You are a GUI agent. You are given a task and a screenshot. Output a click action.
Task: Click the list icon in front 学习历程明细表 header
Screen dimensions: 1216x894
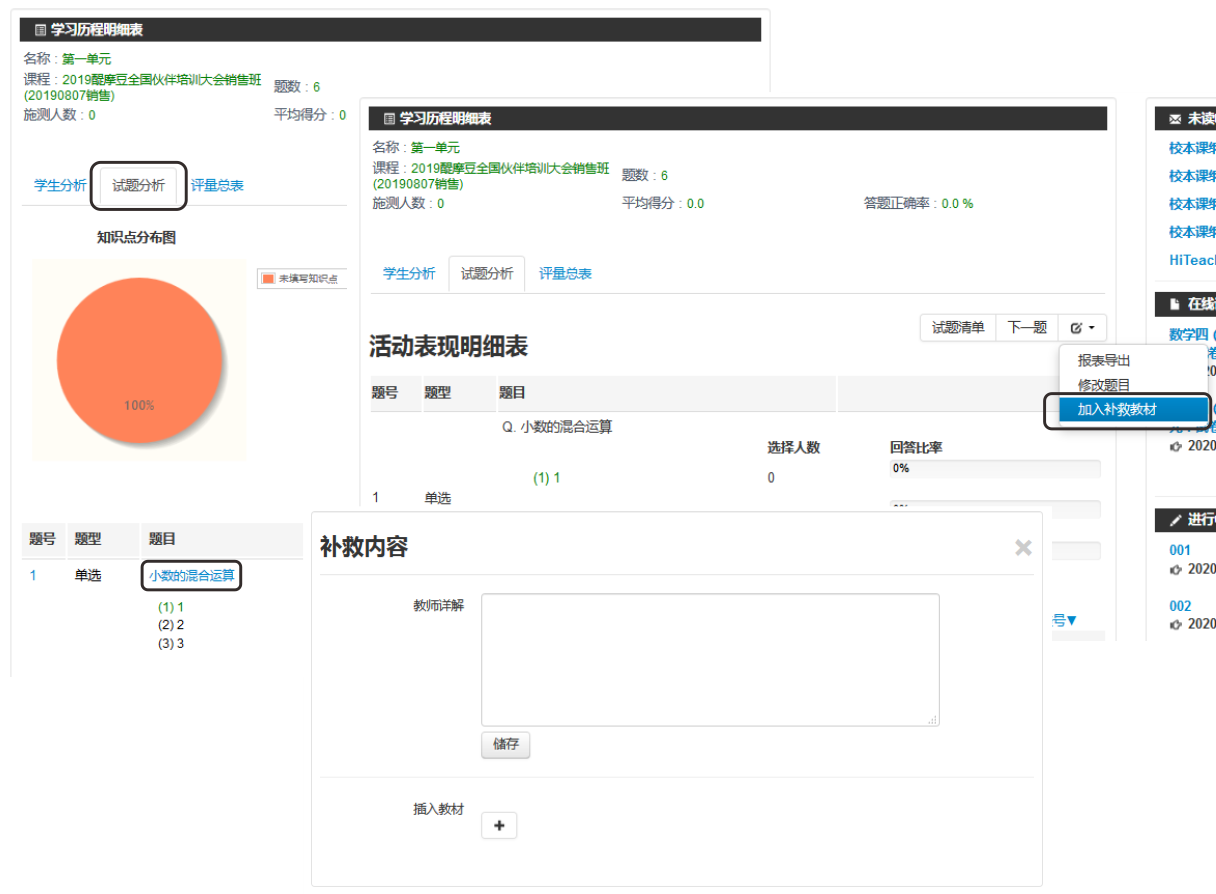pyautogui.click(x=389, y=119)
